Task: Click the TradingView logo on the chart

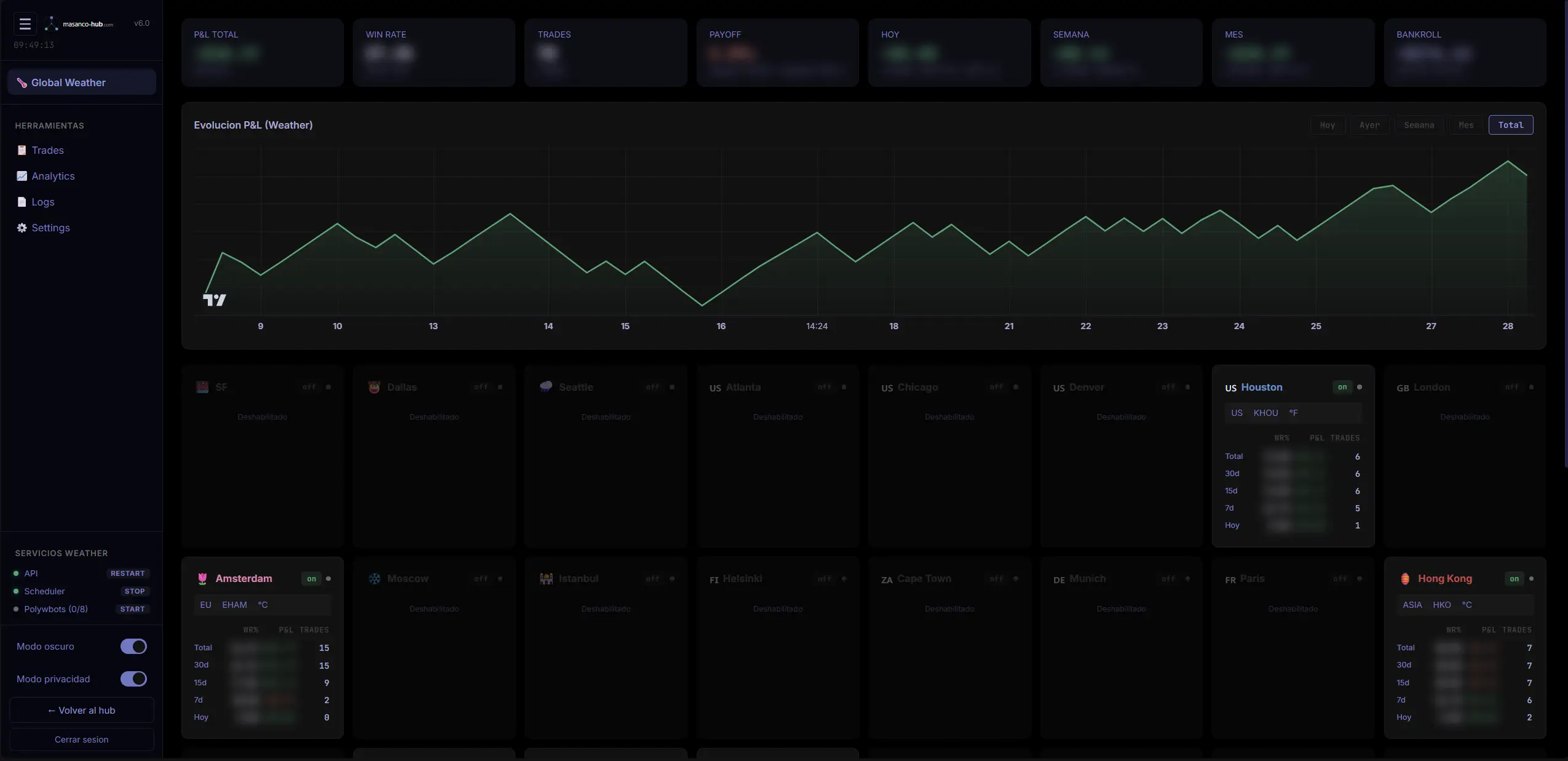Action: point(215,300)
